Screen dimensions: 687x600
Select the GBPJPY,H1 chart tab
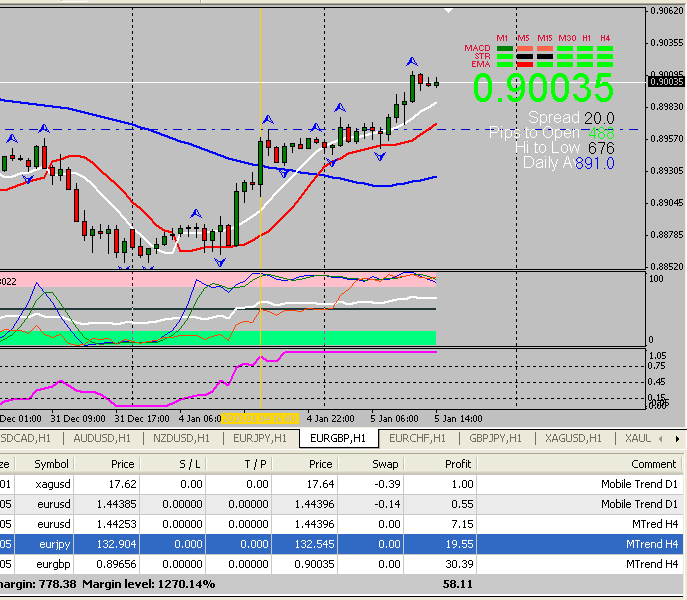pos(495,438)
